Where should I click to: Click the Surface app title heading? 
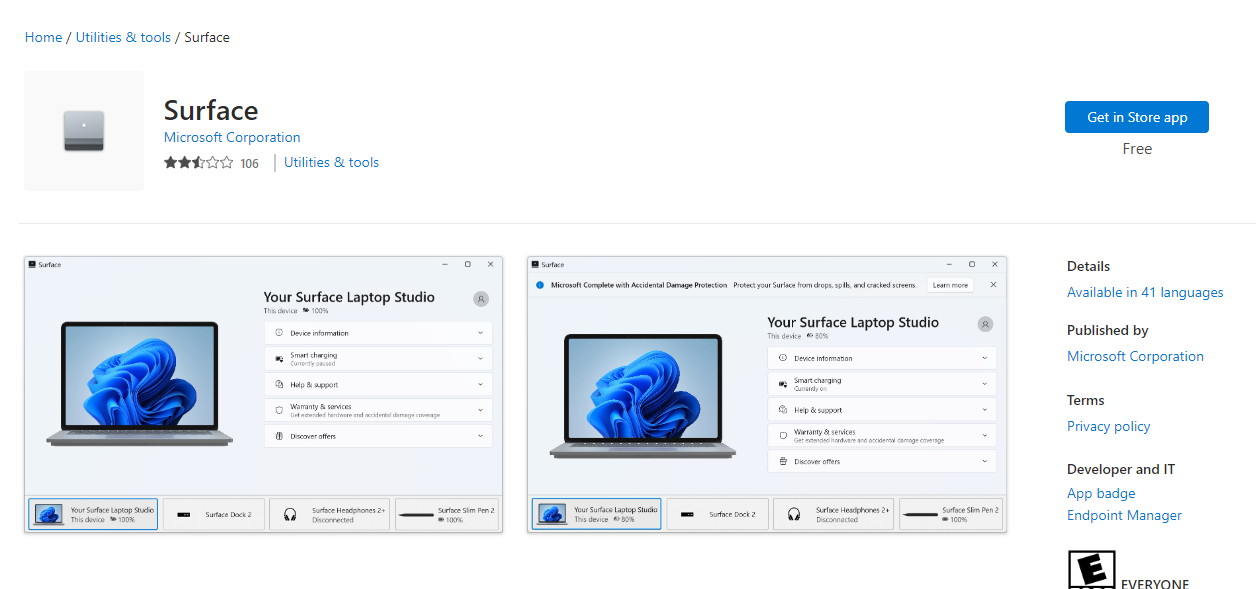click(x=211, y=110)
